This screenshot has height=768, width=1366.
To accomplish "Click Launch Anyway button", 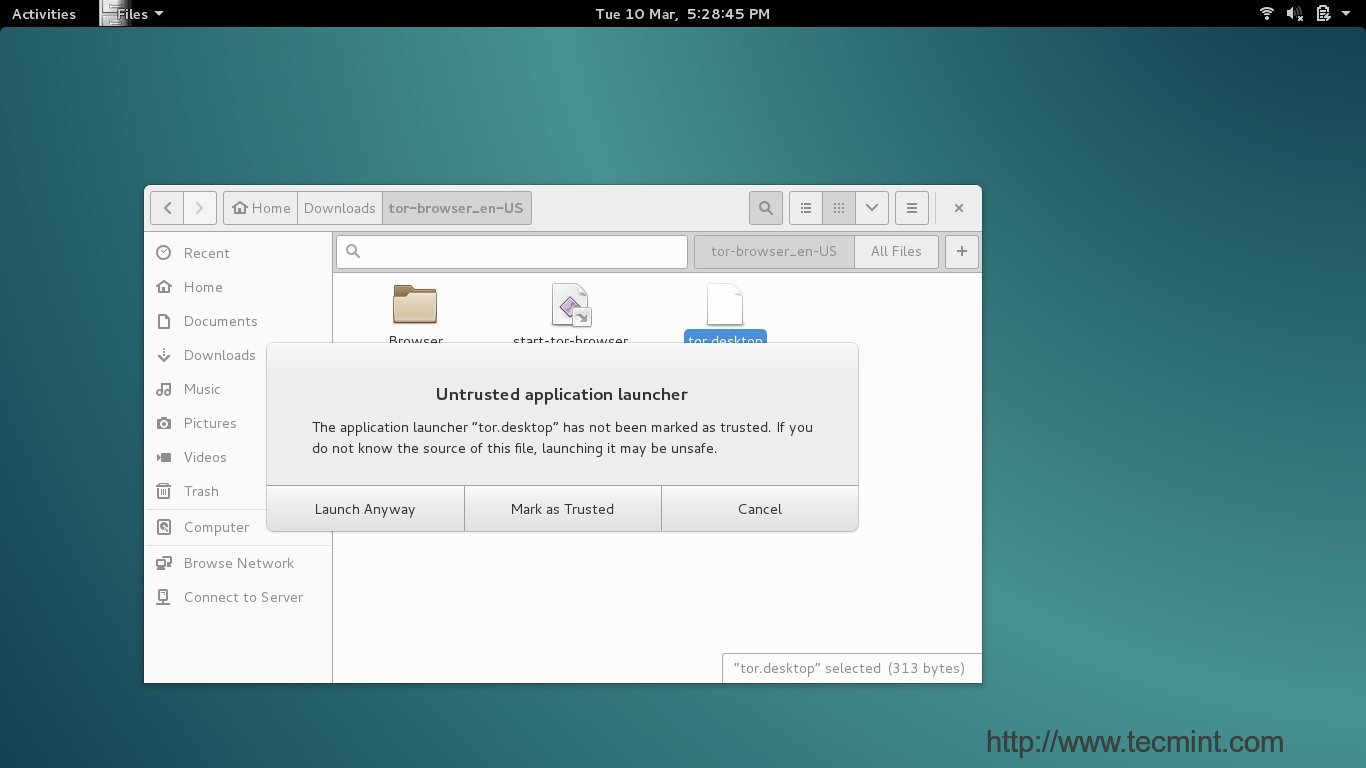I will coord(365,509).
